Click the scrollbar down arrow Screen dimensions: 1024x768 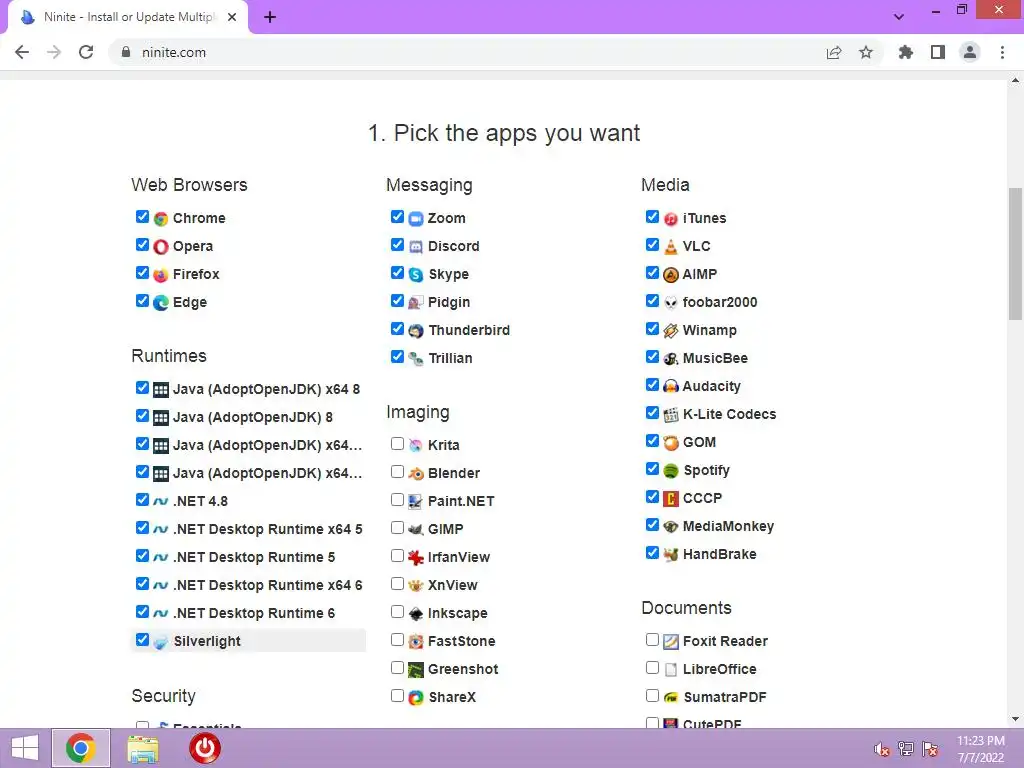[1015, 719]
